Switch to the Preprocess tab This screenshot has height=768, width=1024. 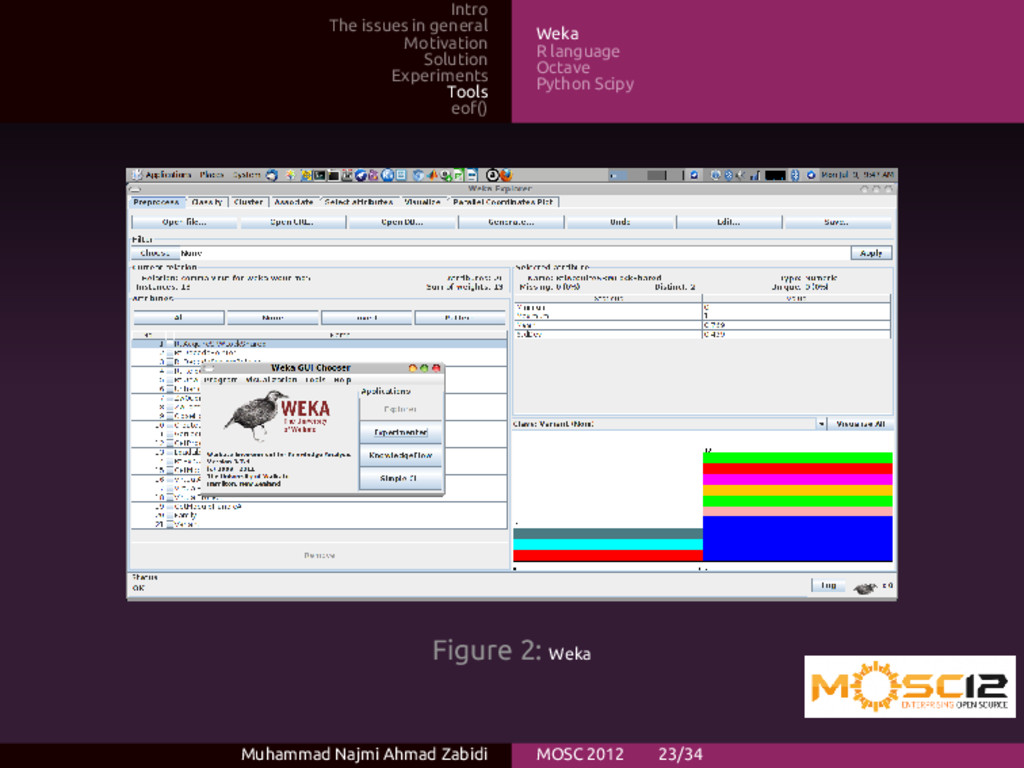(x=156, y=202)
